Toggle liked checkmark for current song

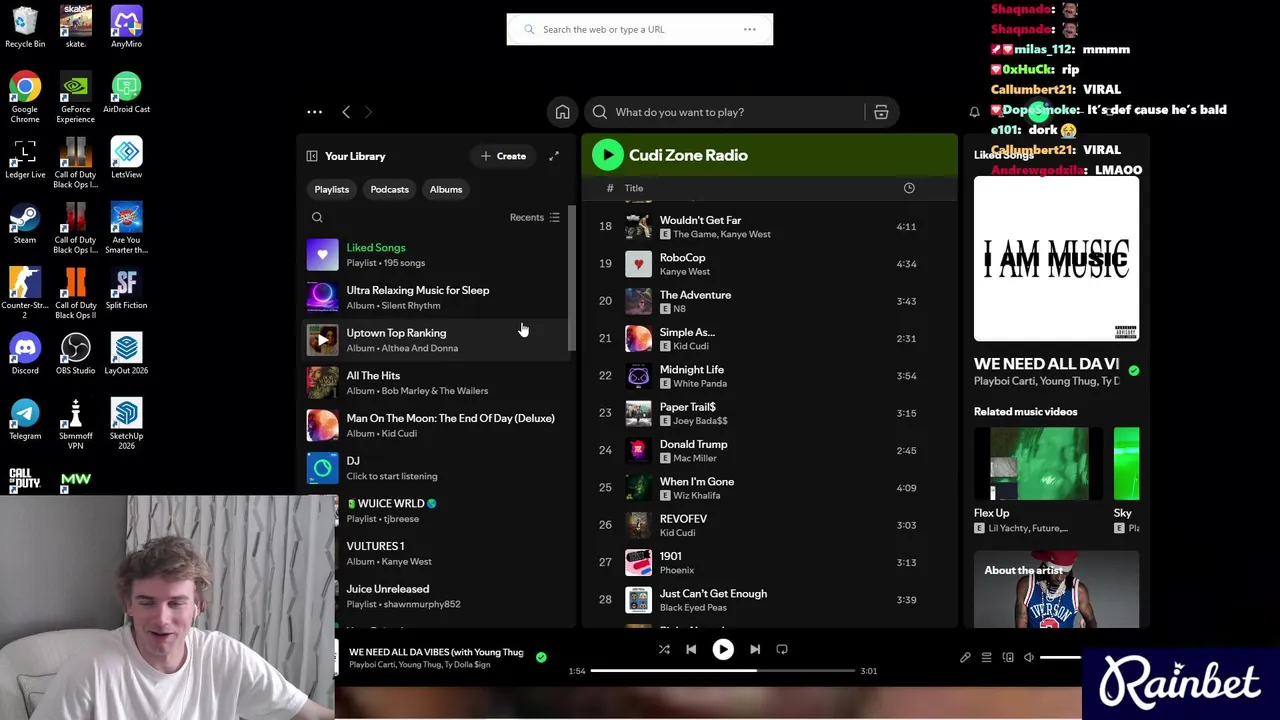(541, 657)
